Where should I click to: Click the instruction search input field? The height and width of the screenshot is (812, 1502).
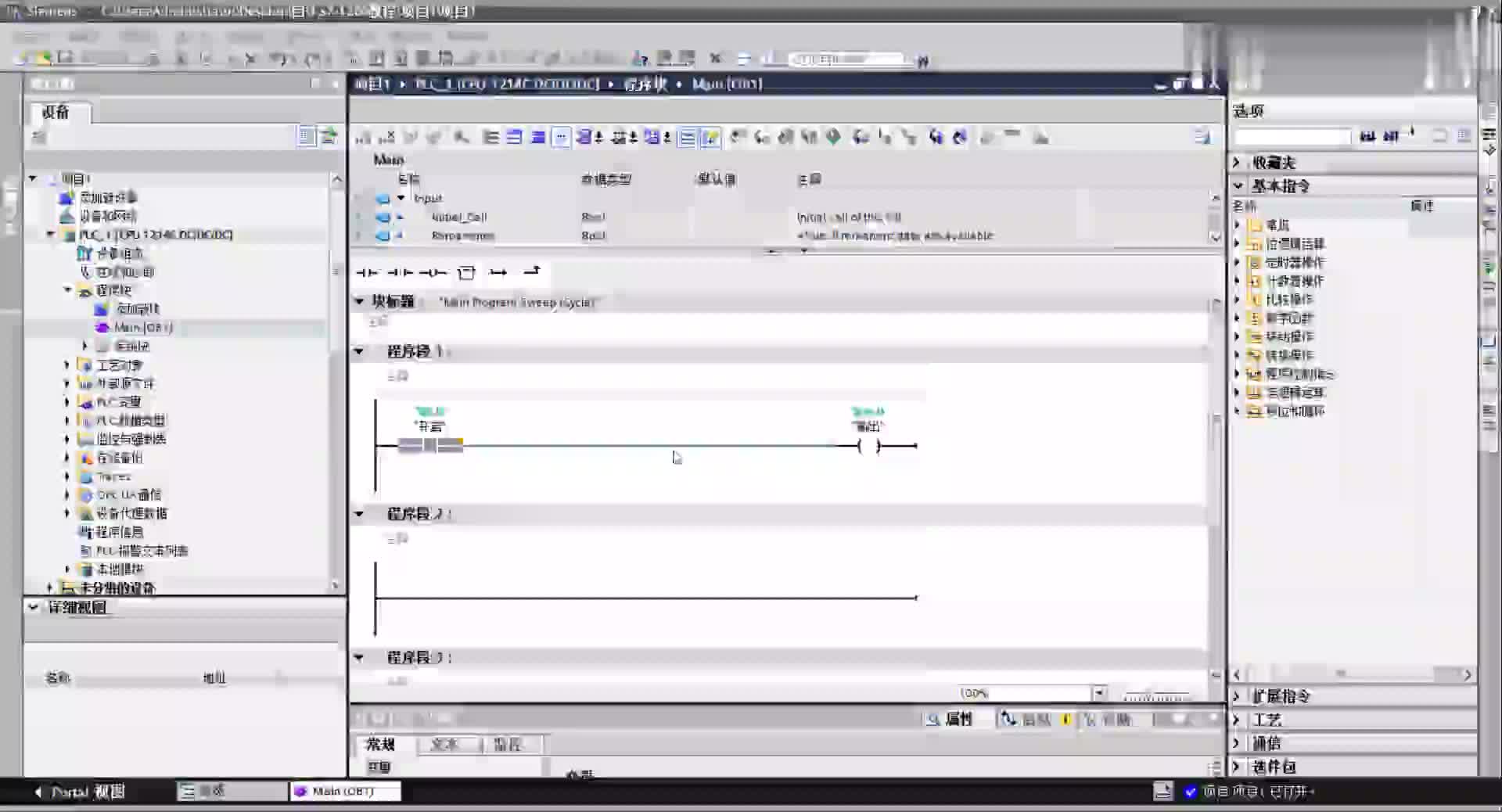pos(1292,137)
